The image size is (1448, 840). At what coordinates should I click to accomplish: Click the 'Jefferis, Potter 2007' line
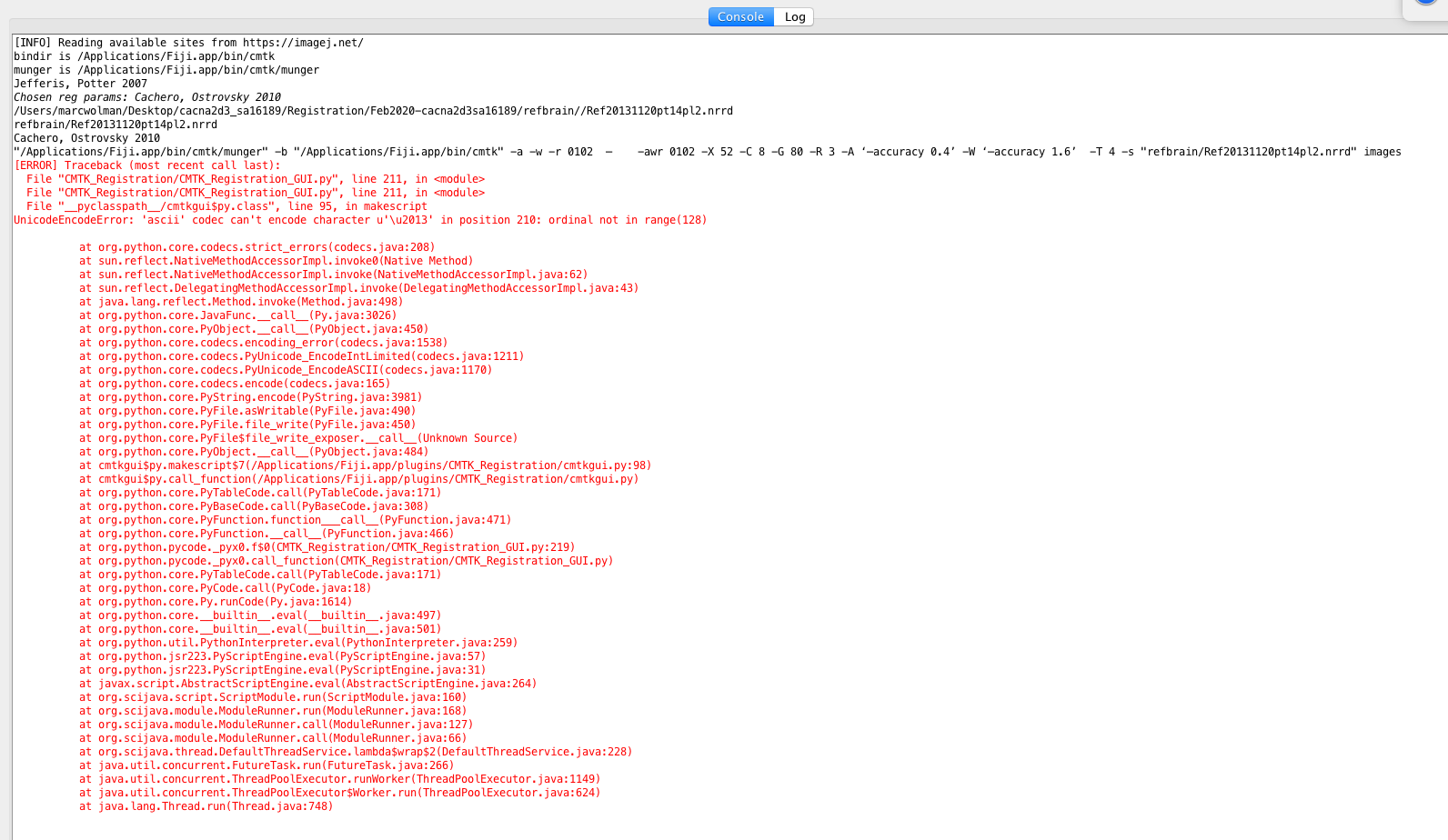pos(80,84)
